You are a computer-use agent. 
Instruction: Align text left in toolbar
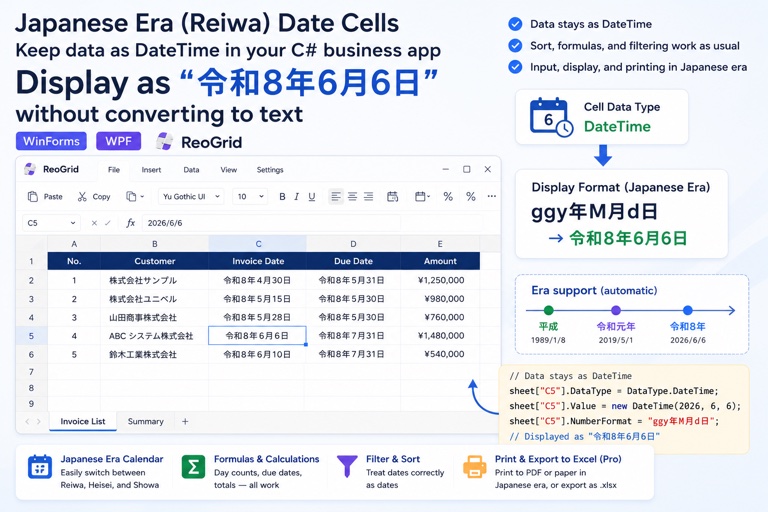(336, 196)
